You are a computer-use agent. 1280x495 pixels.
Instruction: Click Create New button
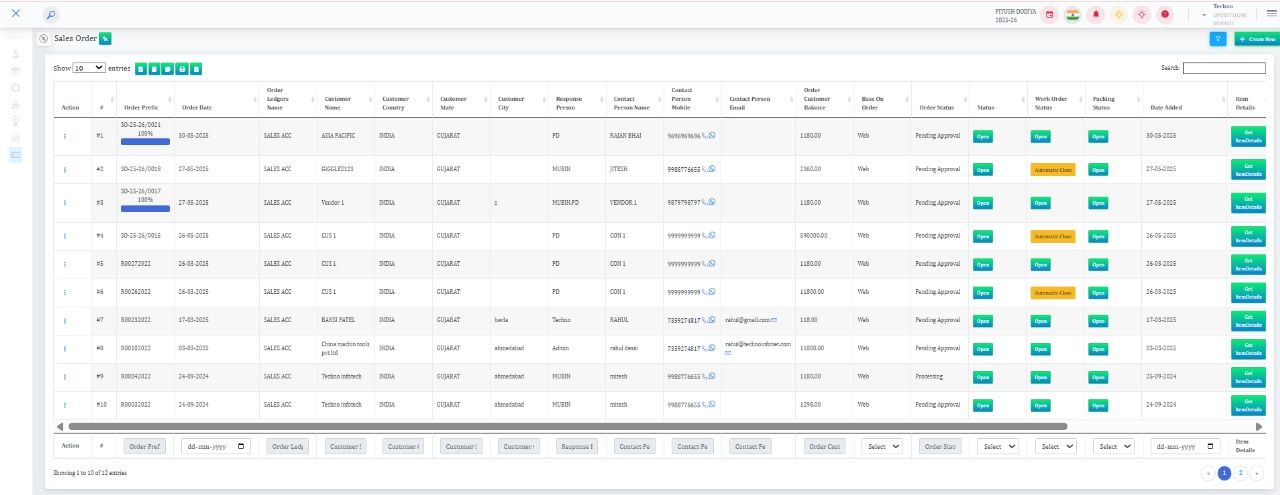click(x=1256, y=39)
